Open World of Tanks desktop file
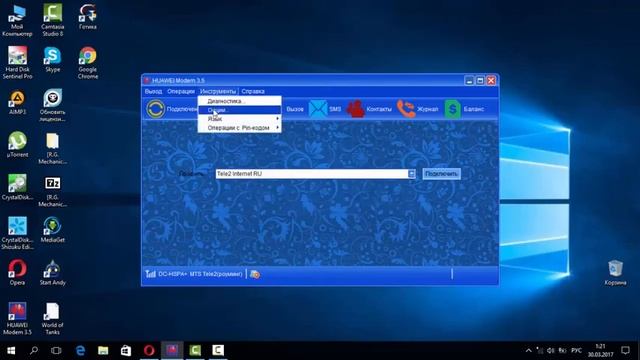 pos(53,319)
